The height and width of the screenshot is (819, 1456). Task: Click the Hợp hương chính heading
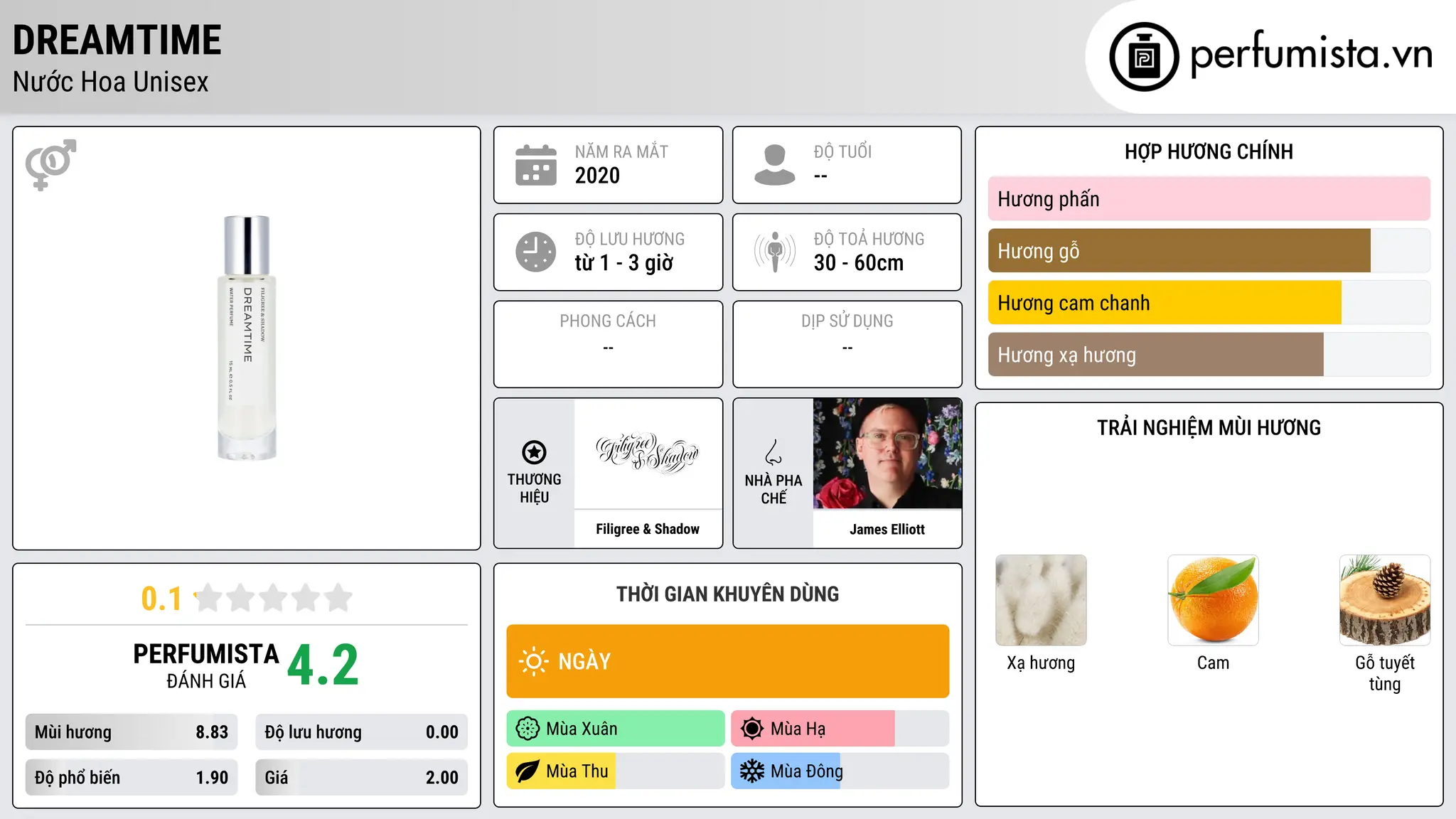1209,151
